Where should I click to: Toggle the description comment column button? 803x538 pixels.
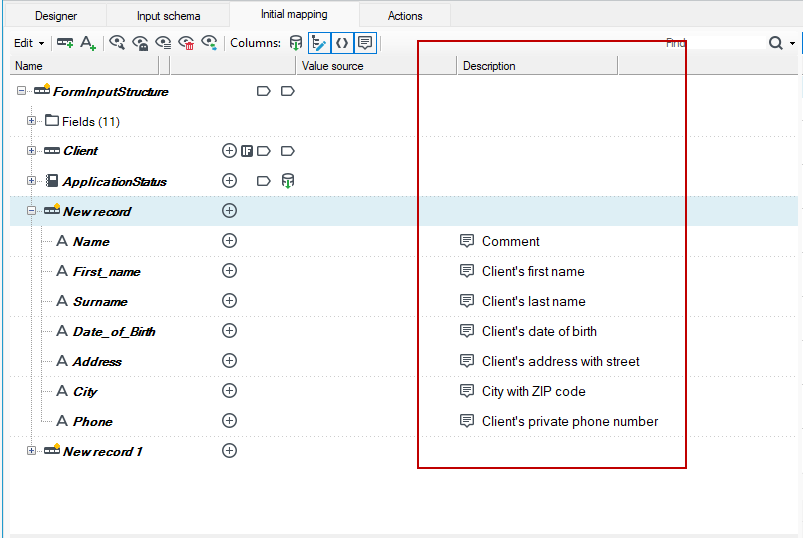365,43
